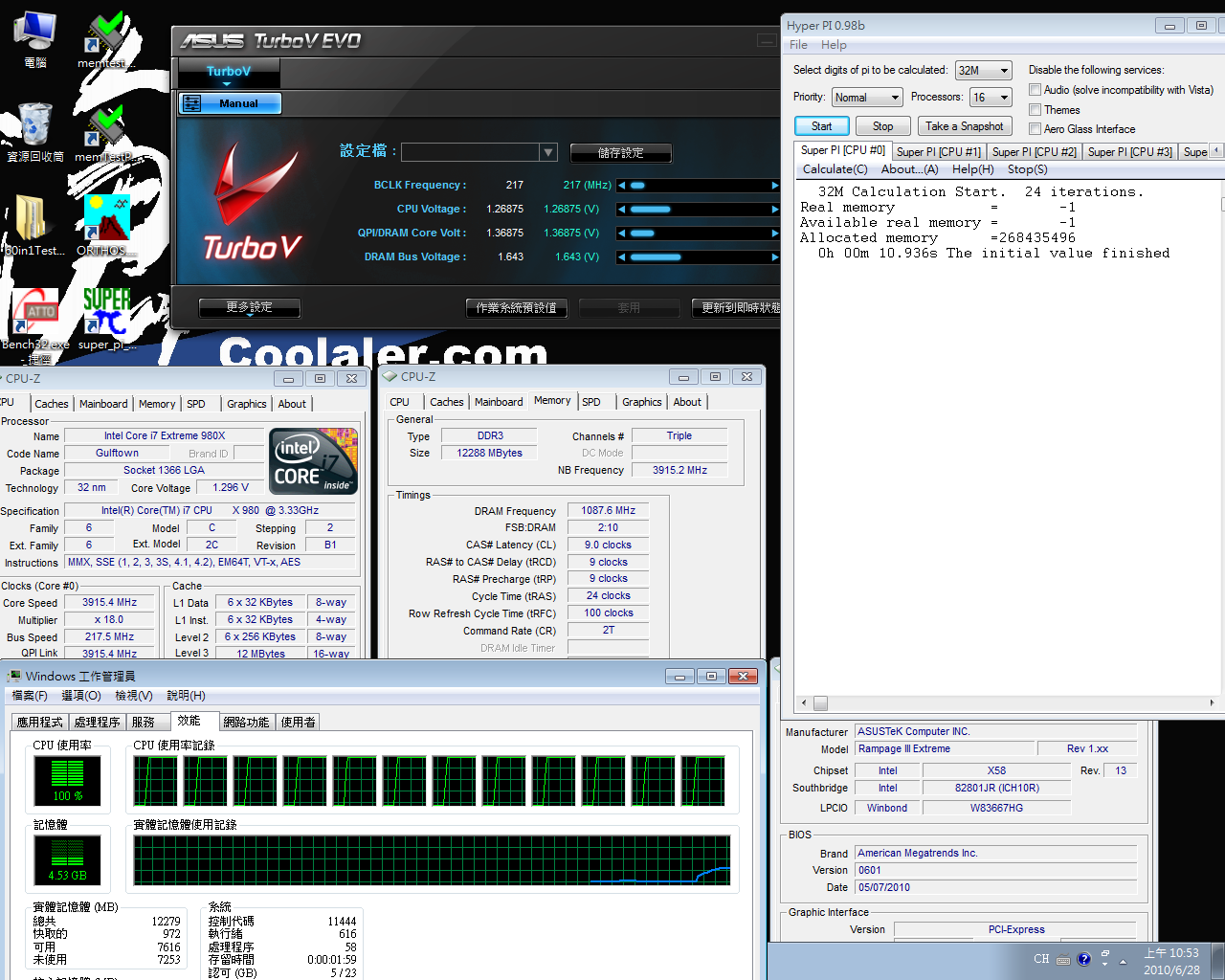Click the restore icon on the language bar
The width and height of the screenshot is (1225, 980).
[1105, 953]
